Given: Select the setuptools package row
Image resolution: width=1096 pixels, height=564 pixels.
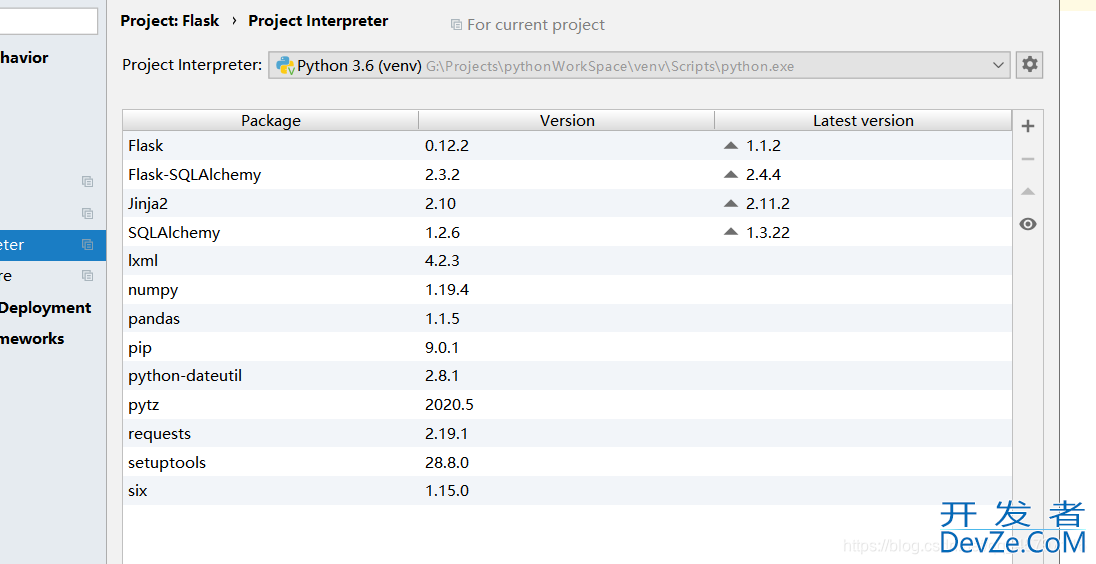Looking at the screenshot, I should click(567, 462).
